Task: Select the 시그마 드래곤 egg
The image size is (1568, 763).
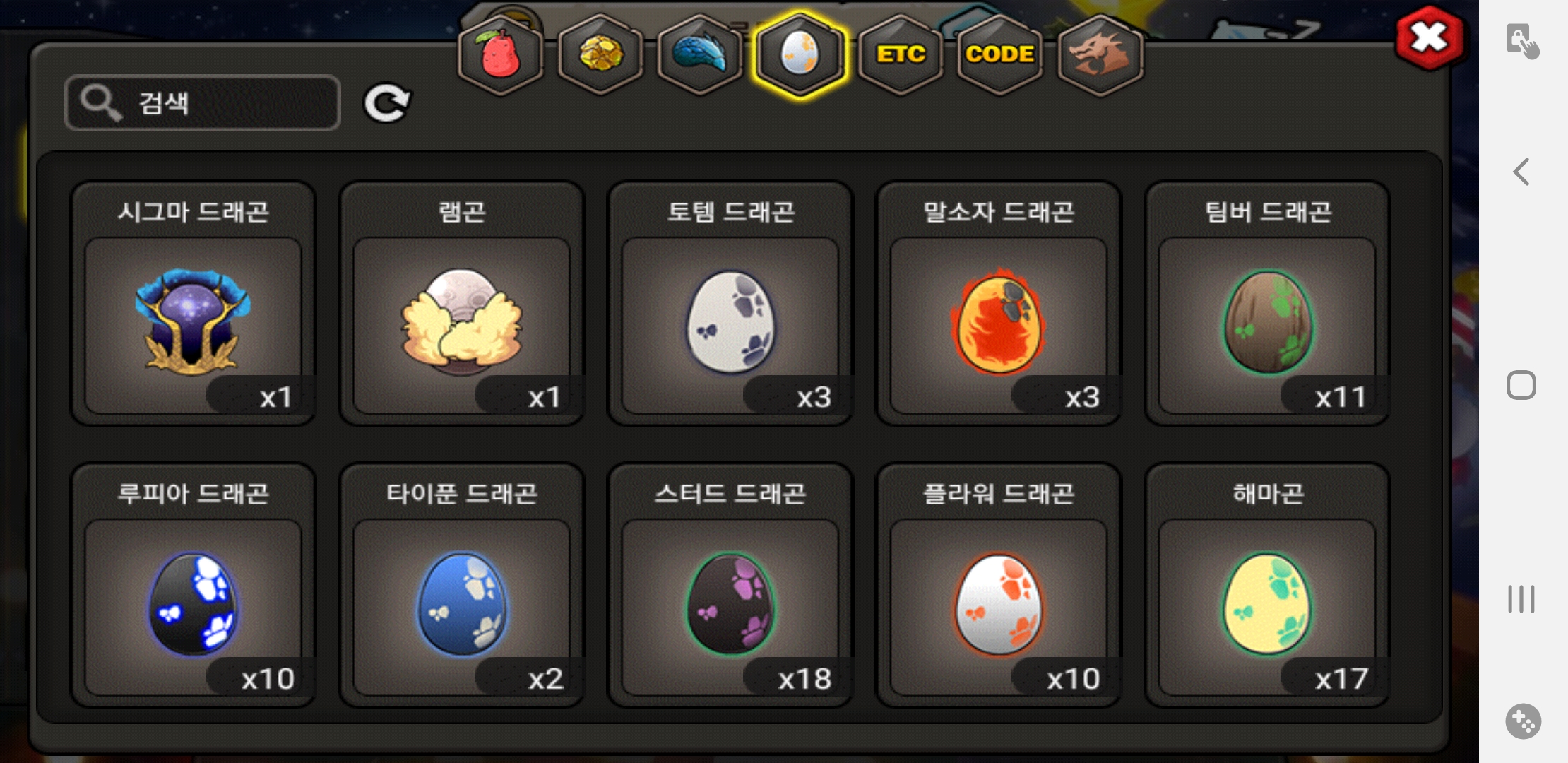Action: pyautogui.click(x=193, y=304)
